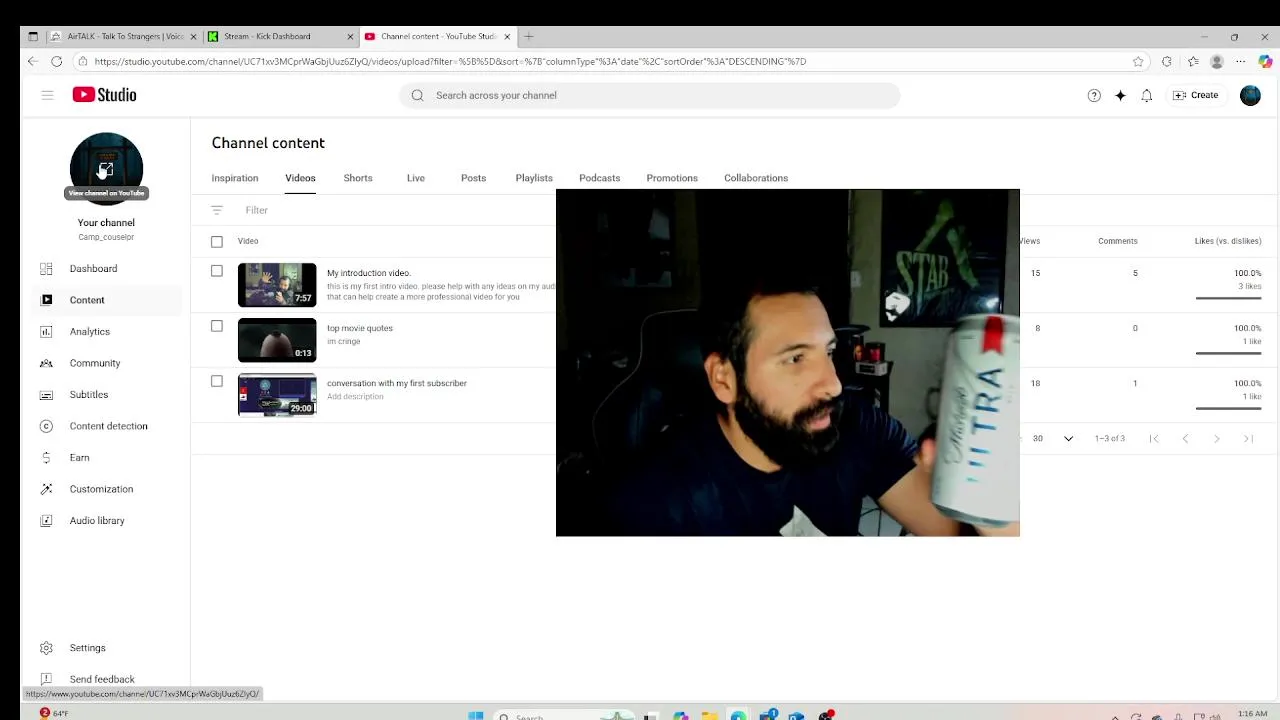This screenshot has width=1280, height=720.
Task: Click the YouTube Studio logo
Action: tap(104, 95)
